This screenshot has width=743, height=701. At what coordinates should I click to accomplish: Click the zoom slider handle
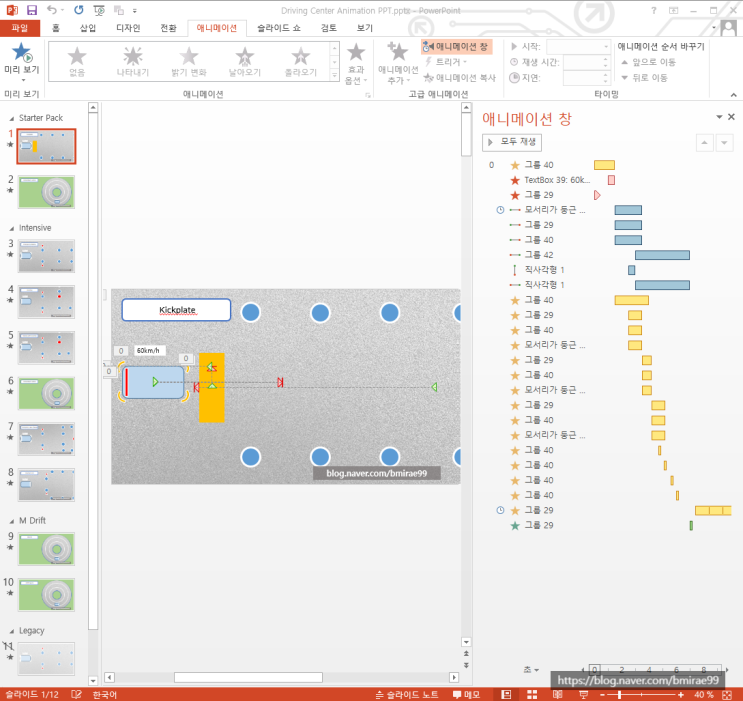pos(619,694)
